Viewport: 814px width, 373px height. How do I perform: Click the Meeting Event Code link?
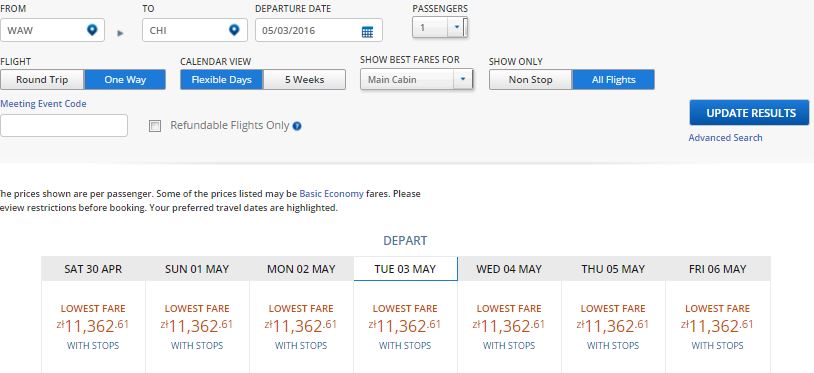tap(44, 104)
